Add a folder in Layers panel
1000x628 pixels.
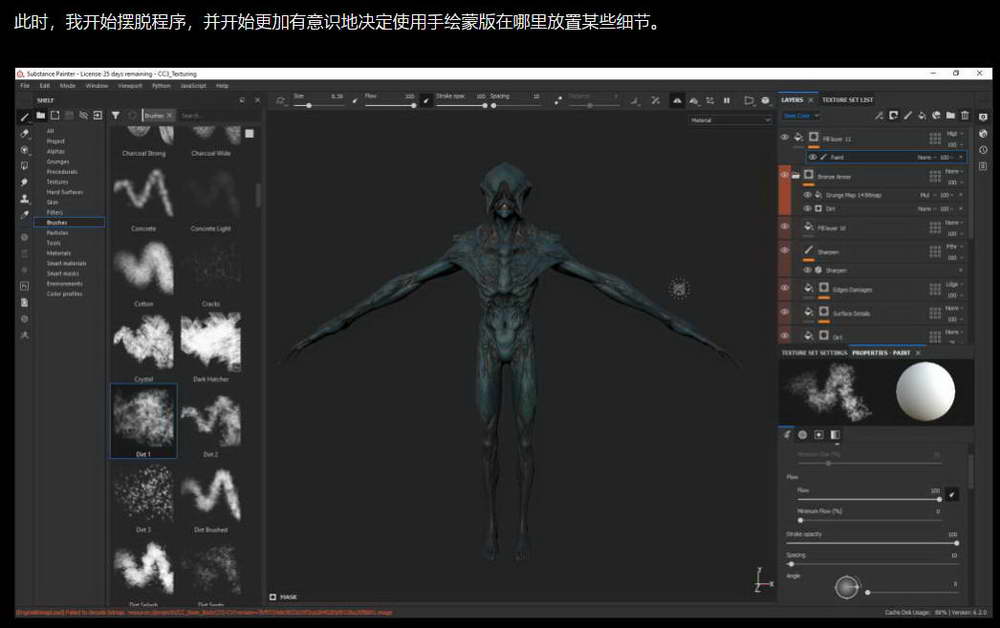950,115
